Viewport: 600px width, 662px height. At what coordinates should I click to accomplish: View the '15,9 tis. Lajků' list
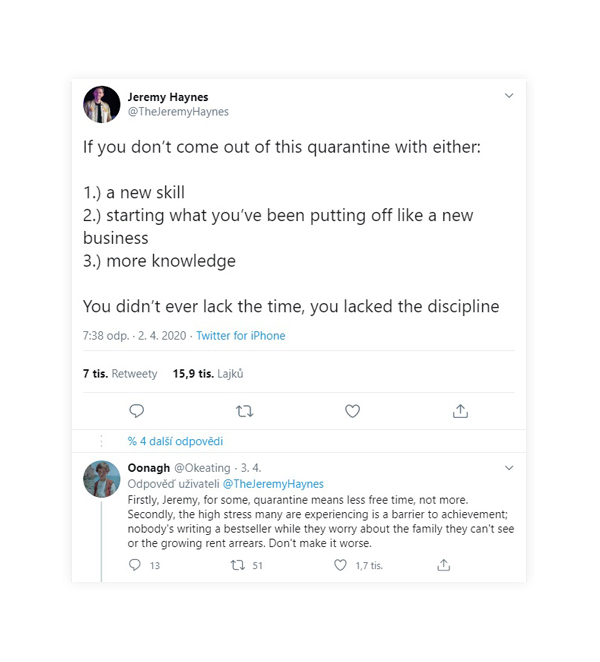[x=208, y=374]
